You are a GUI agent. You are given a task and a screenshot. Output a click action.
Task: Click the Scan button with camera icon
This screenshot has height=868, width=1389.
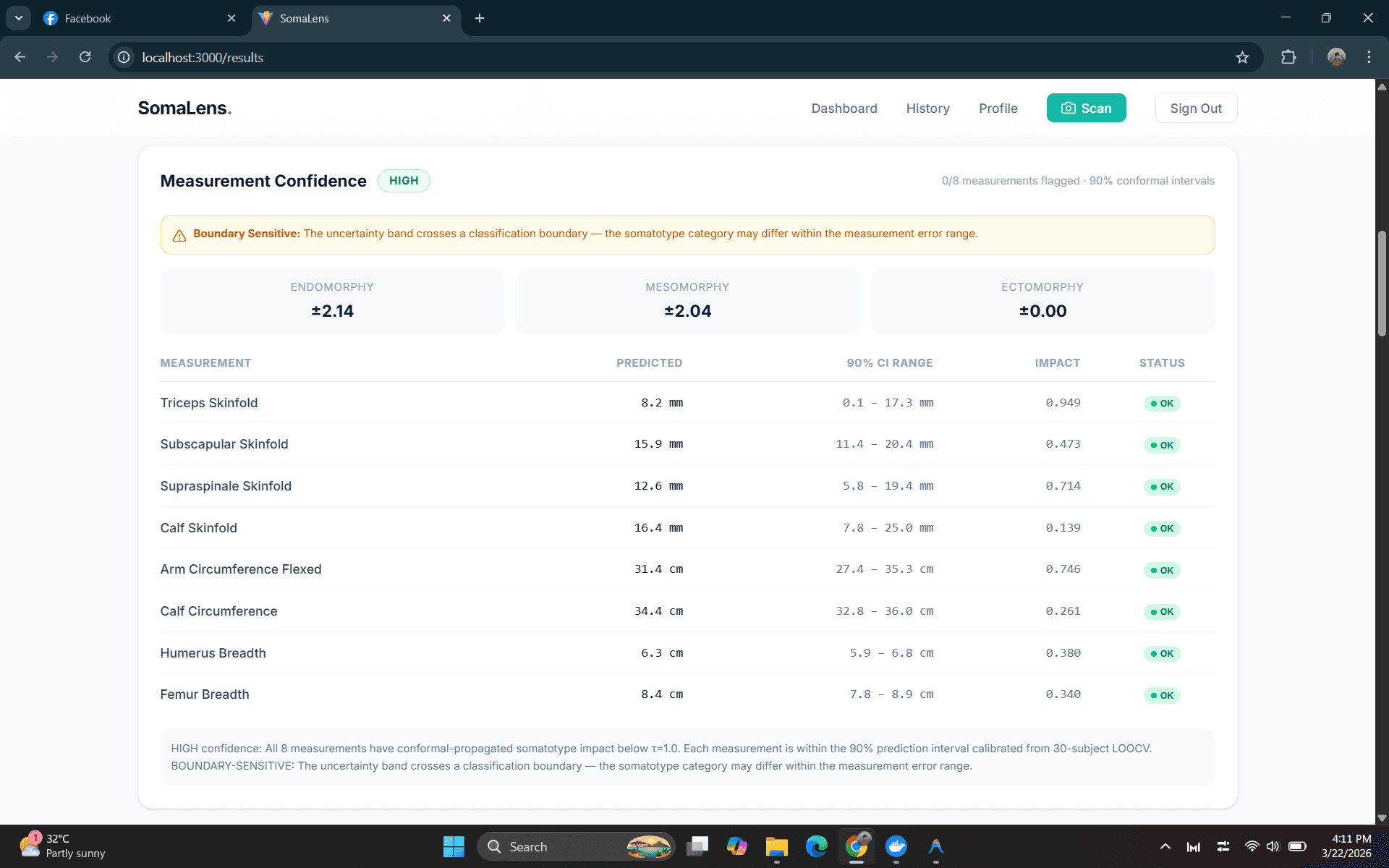[x=1086, y=108]
